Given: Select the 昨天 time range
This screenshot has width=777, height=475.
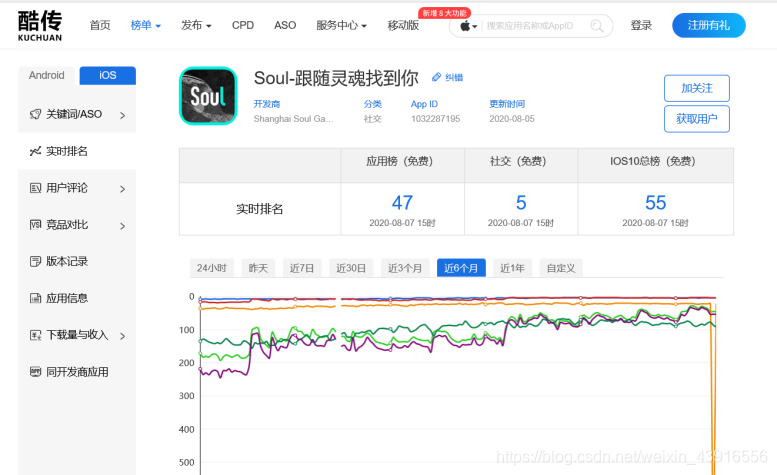Looking at the screenshot, I should pyautogui.click(x=258, y=268).
